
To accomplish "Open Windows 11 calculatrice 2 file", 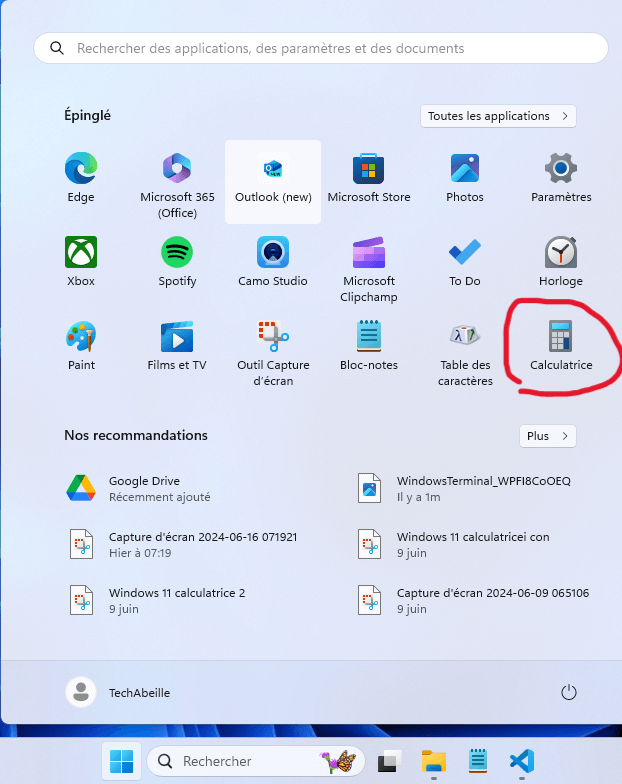I will pyautogui.click(x=156, y=600).
